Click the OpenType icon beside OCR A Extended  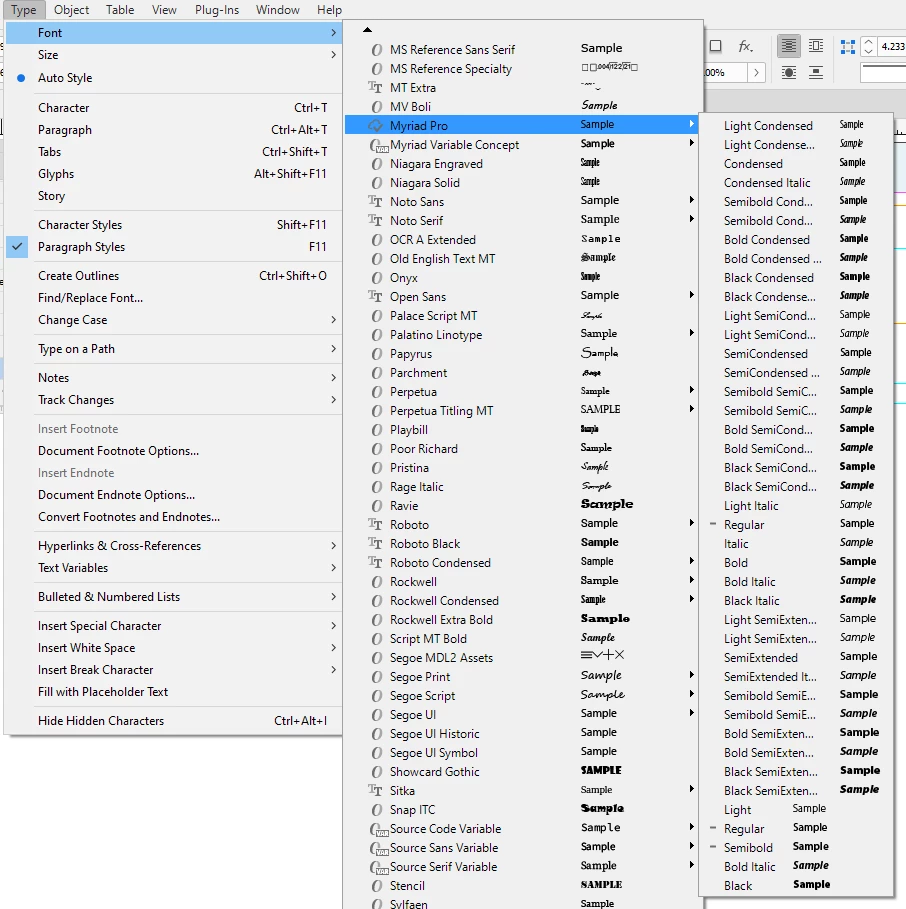(x=377, y=240)
